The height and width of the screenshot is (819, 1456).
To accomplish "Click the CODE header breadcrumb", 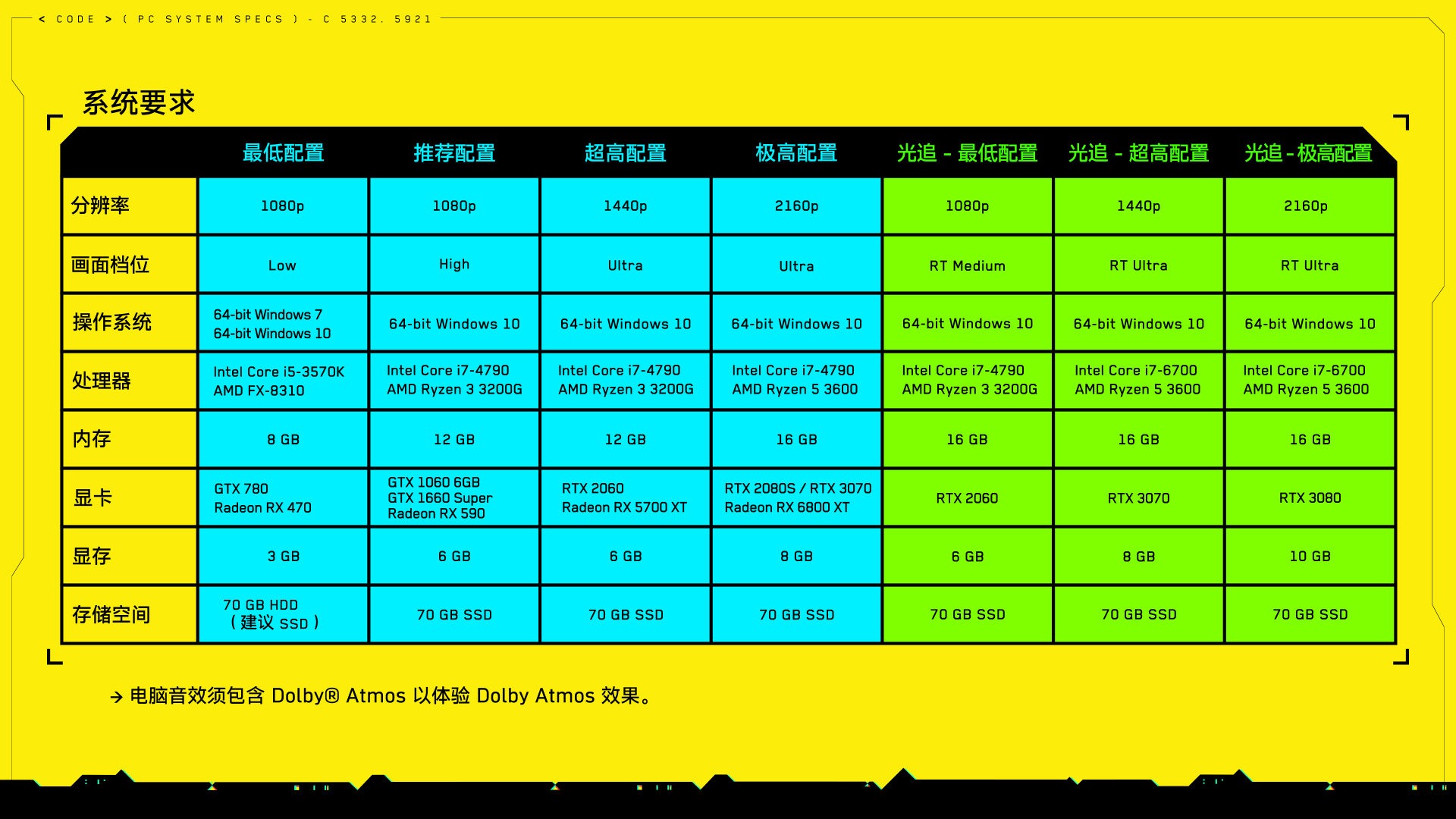I will coord(75,12).
